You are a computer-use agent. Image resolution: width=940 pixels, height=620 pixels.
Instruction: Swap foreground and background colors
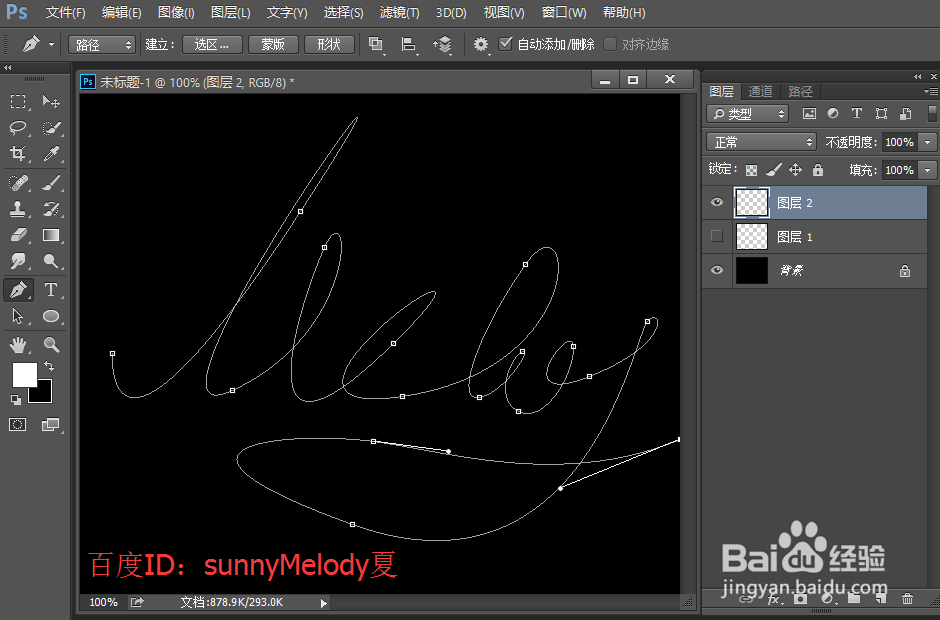click(x=49, y=366)
